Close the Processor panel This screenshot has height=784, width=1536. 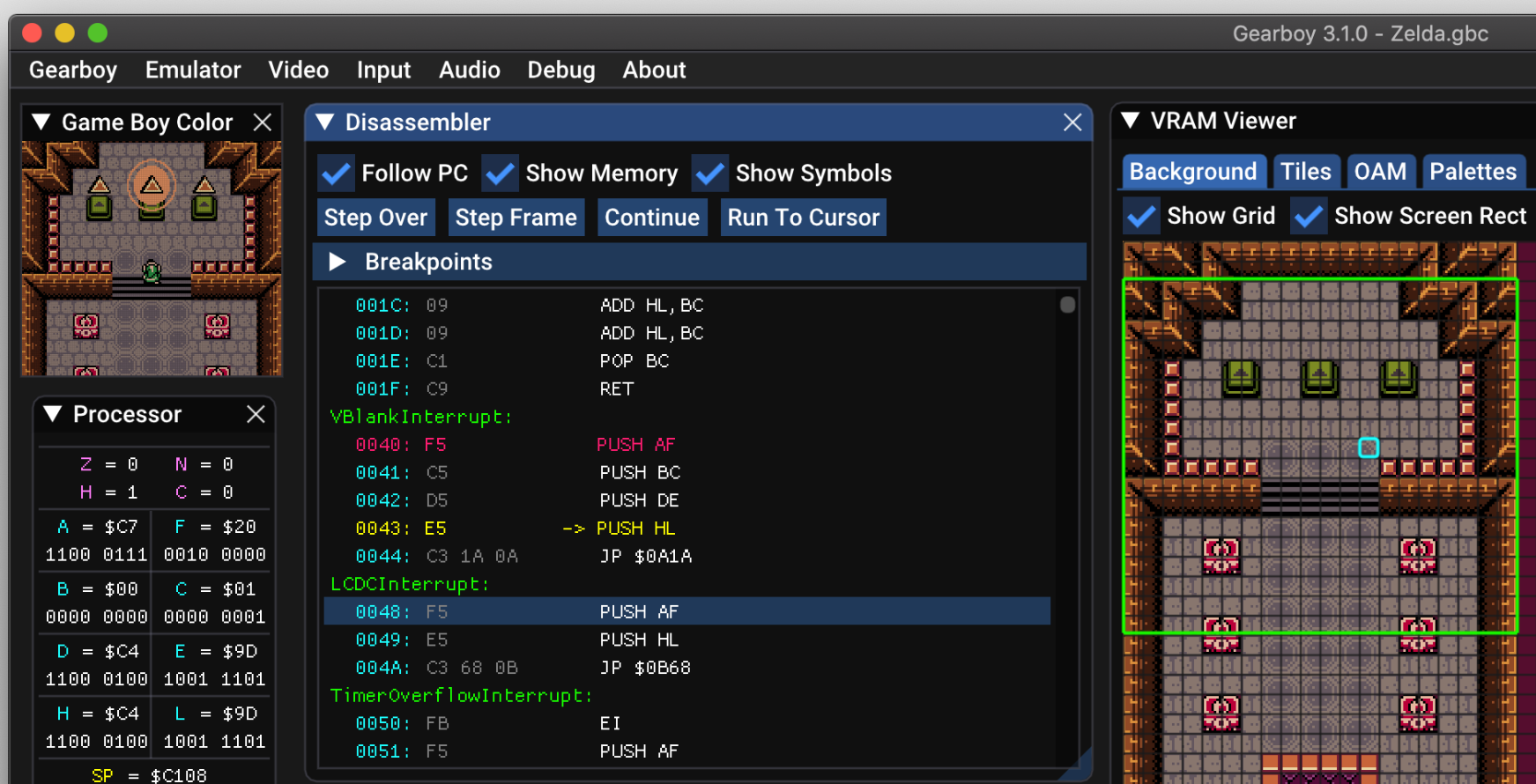click(x=256, y=414)
